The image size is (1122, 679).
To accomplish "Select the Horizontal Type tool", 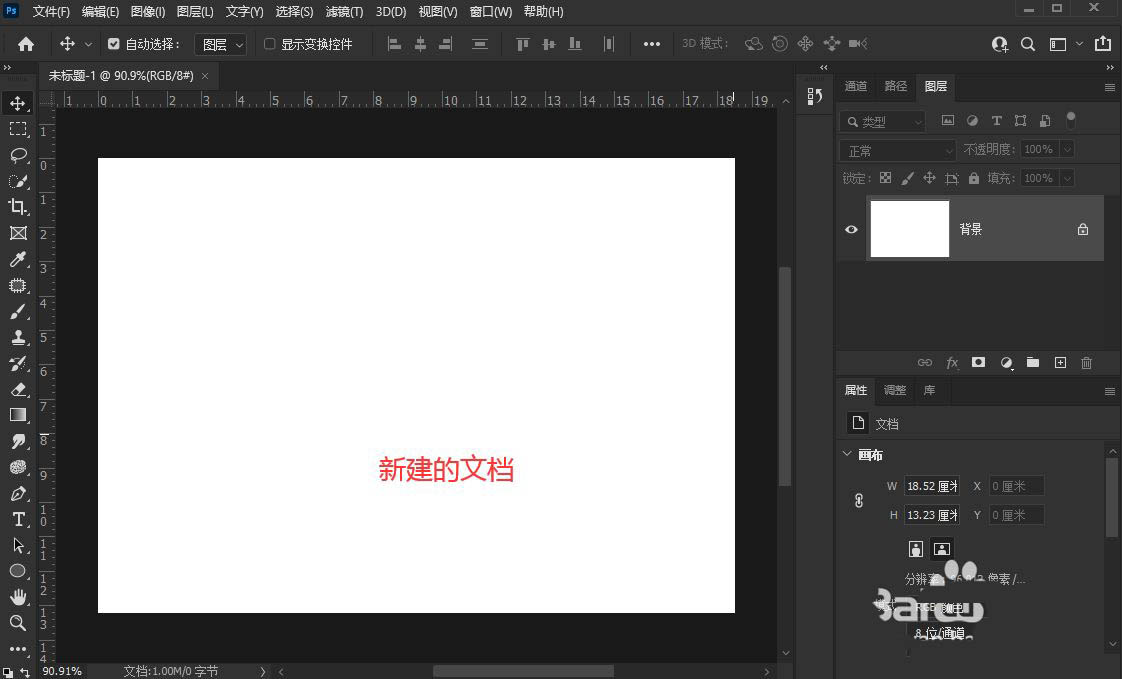I will [x=17, y=519].
